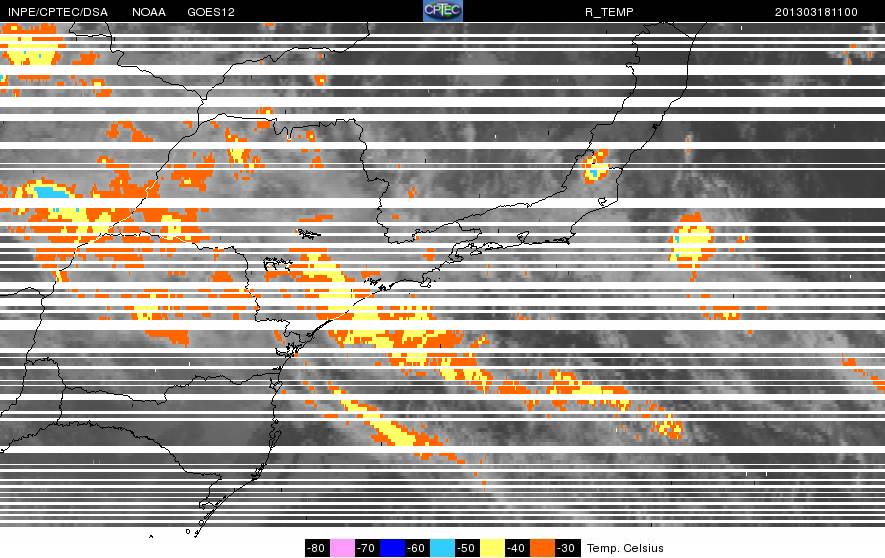Click the -30 legend value
The height and width of the screenshot is (558, 885).
[x=567, y=548]
